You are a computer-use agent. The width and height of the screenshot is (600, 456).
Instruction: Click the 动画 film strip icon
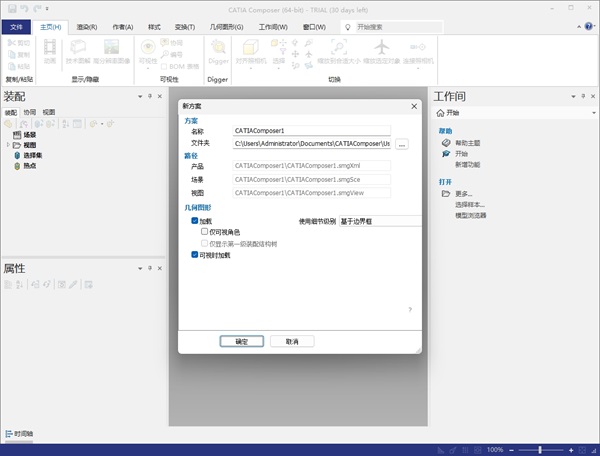[50, 47]
